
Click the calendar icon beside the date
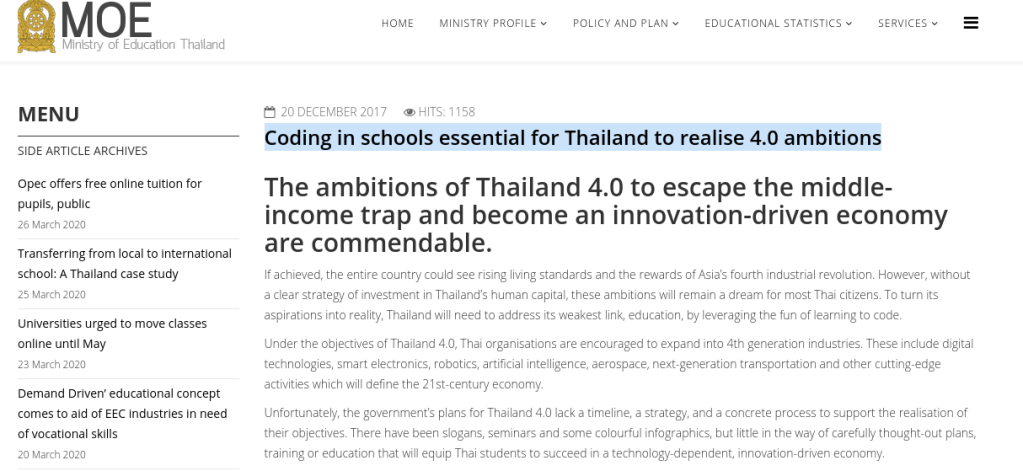(269, 112)
